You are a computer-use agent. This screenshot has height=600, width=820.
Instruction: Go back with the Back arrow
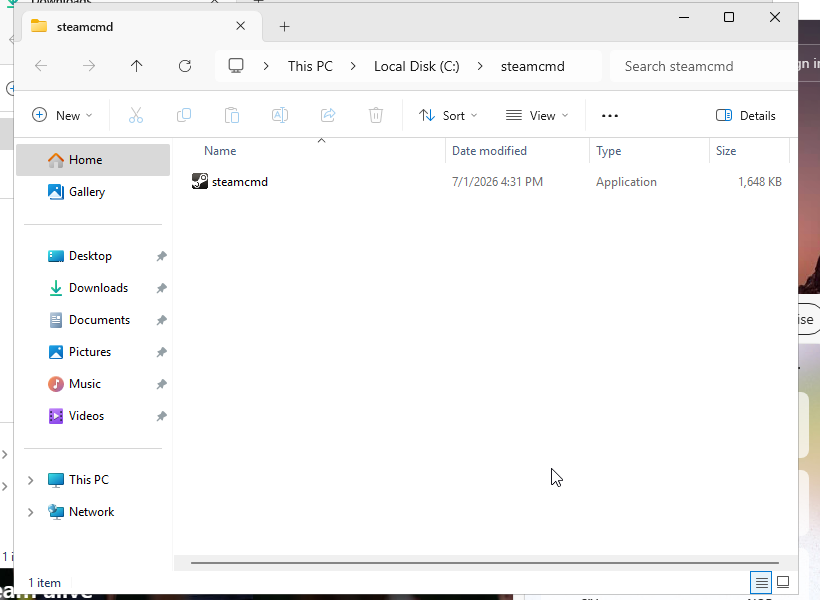coord(41,66)
